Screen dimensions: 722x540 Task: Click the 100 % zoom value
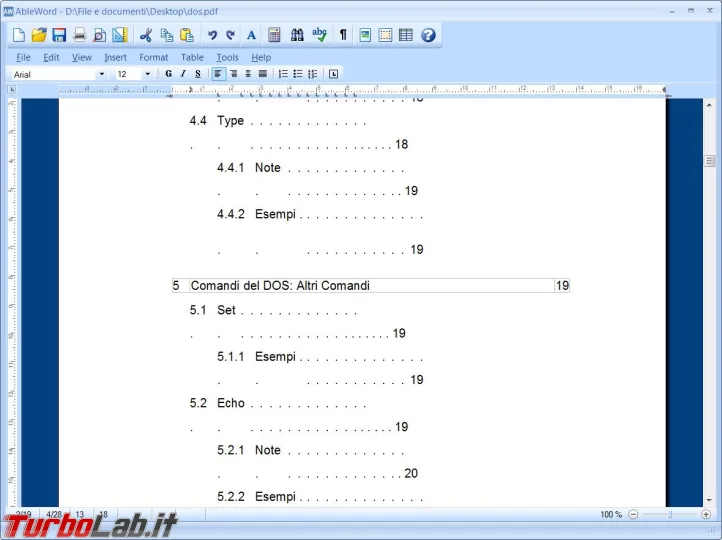pos(611,514)
